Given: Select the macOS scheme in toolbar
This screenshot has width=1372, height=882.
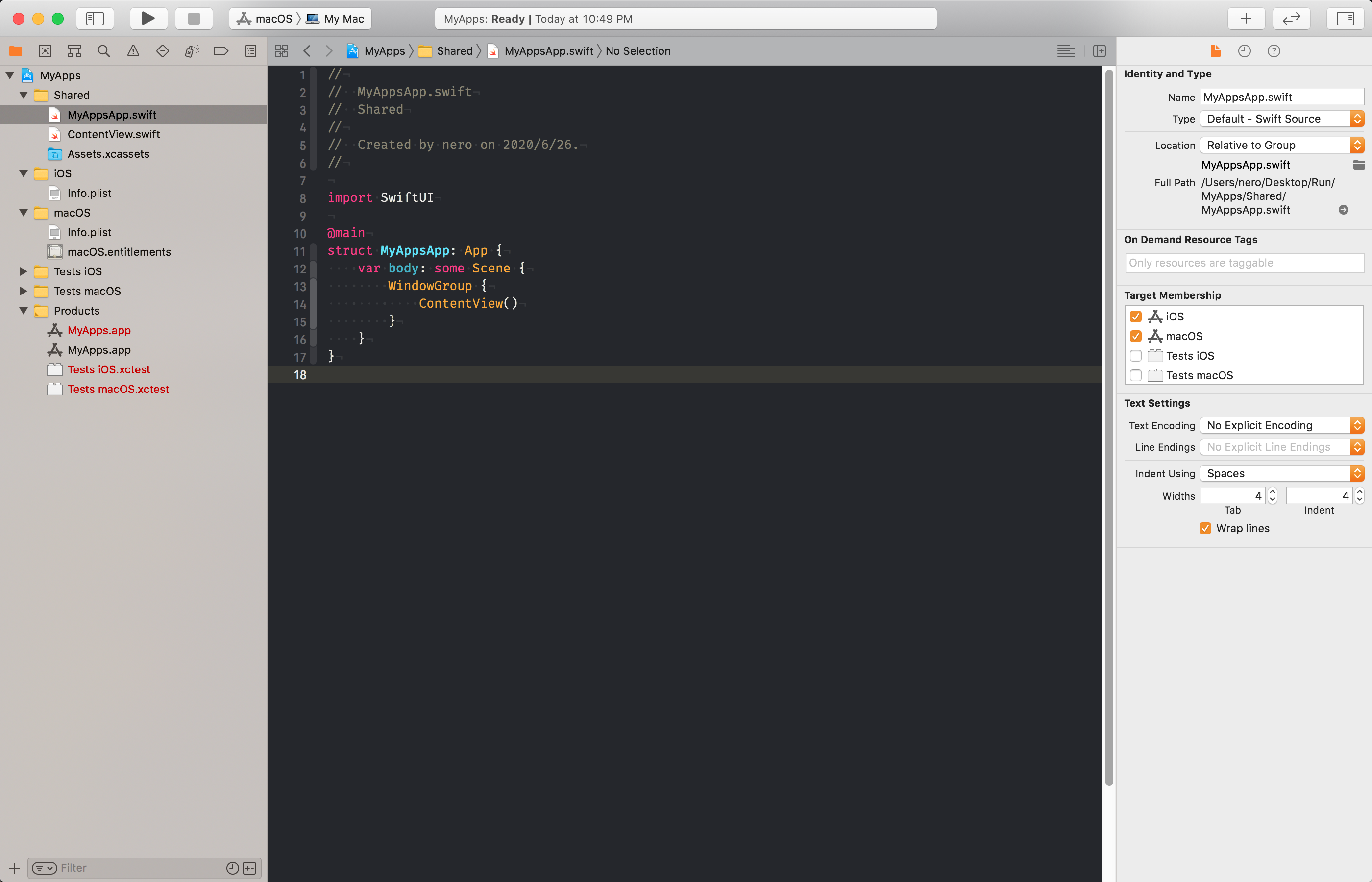Looking at the screenshot, I should click(x=266, y=18).
